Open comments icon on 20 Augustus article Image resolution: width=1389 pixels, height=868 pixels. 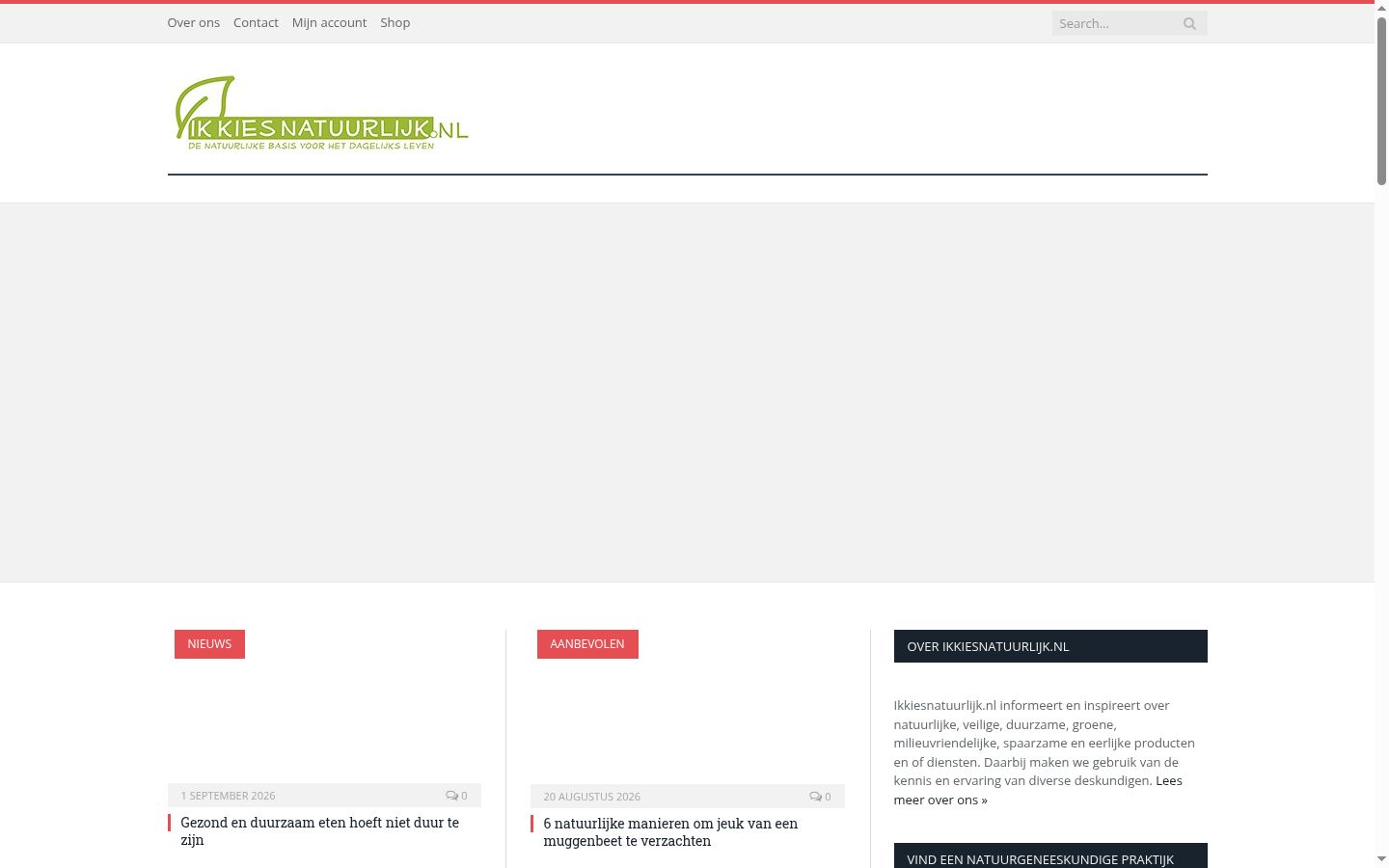[820, 797]
